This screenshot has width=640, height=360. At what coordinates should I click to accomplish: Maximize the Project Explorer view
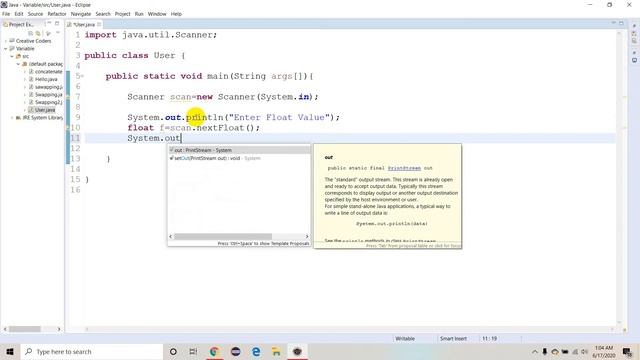(x=57, y=24)
